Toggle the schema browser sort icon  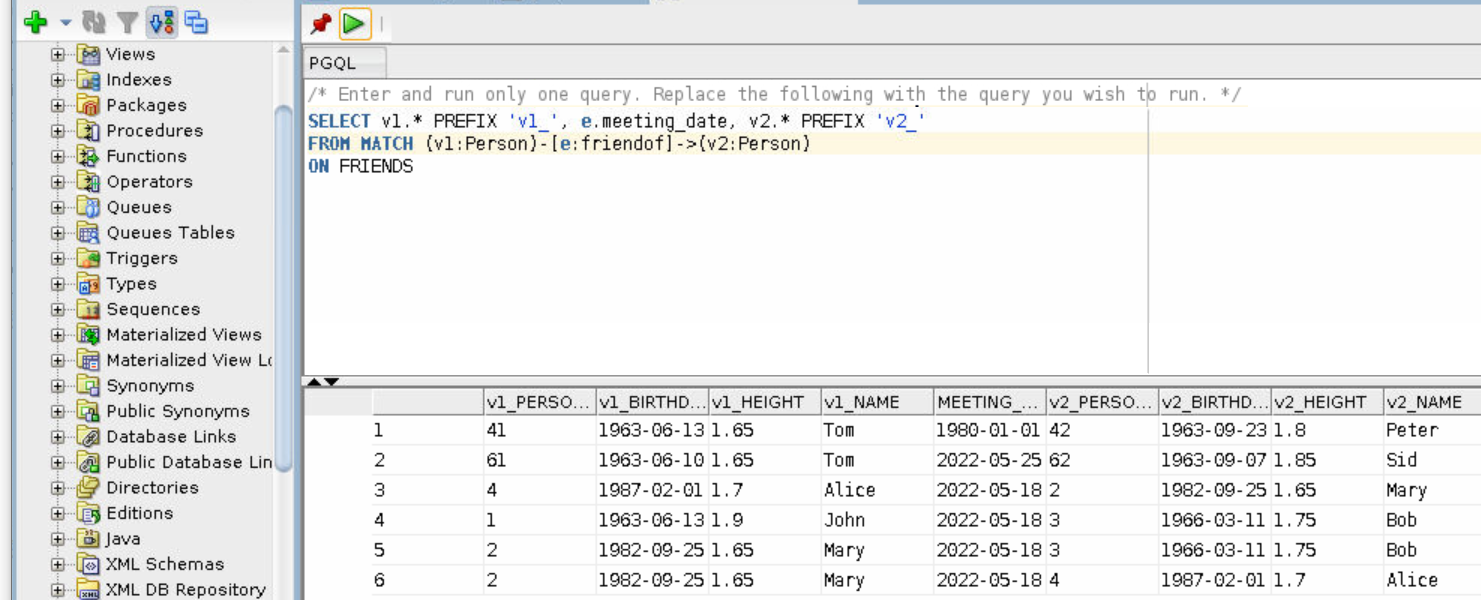161,22
